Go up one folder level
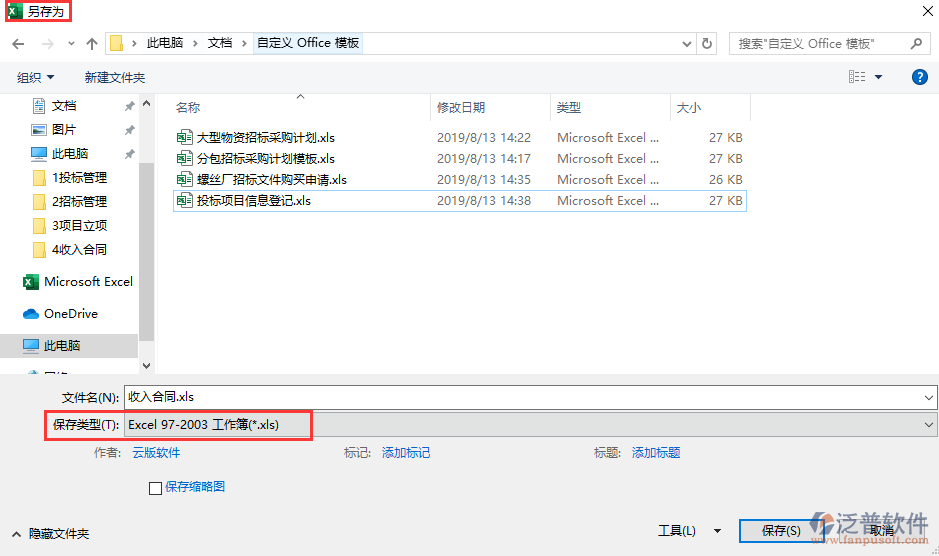939x556 pixels. pos(92,44)
